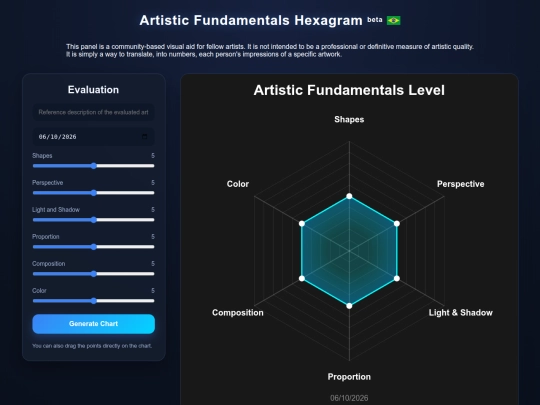Click the date field showing 06/10/2026

point(93,137)
